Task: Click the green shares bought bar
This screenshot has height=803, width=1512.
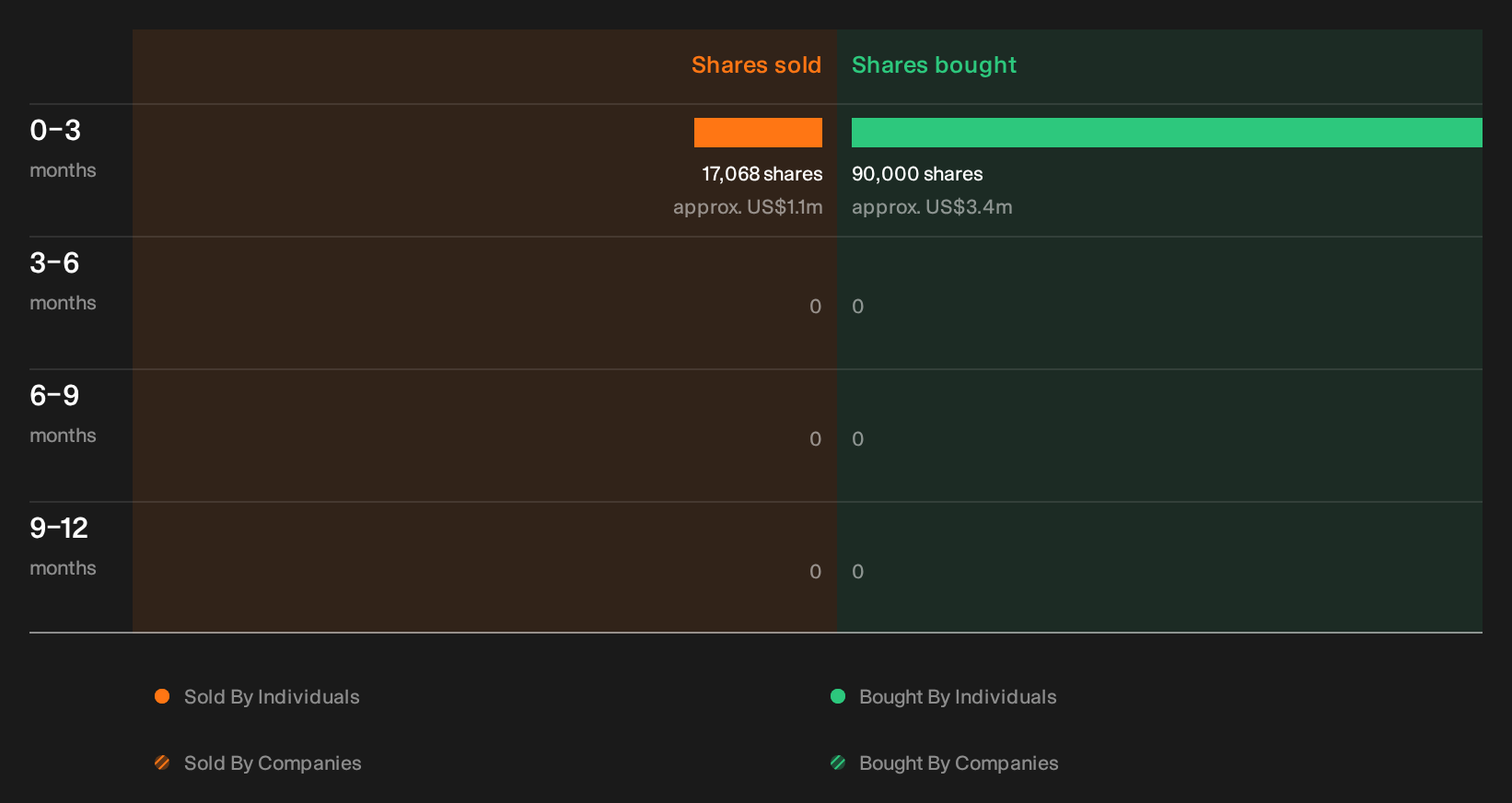Action: pyautogui.click(x=1167, y=133)
